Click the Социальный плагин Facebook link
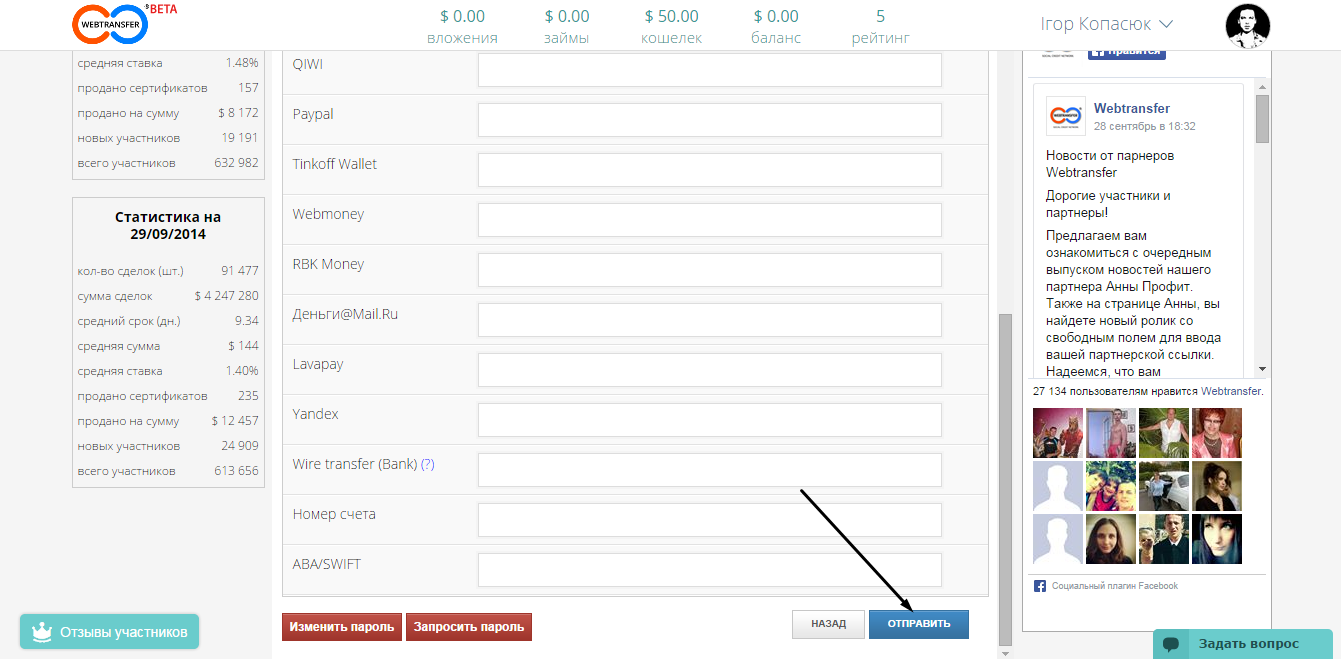The width and height of the screenshot is (1341, 659). point(1115,586)
